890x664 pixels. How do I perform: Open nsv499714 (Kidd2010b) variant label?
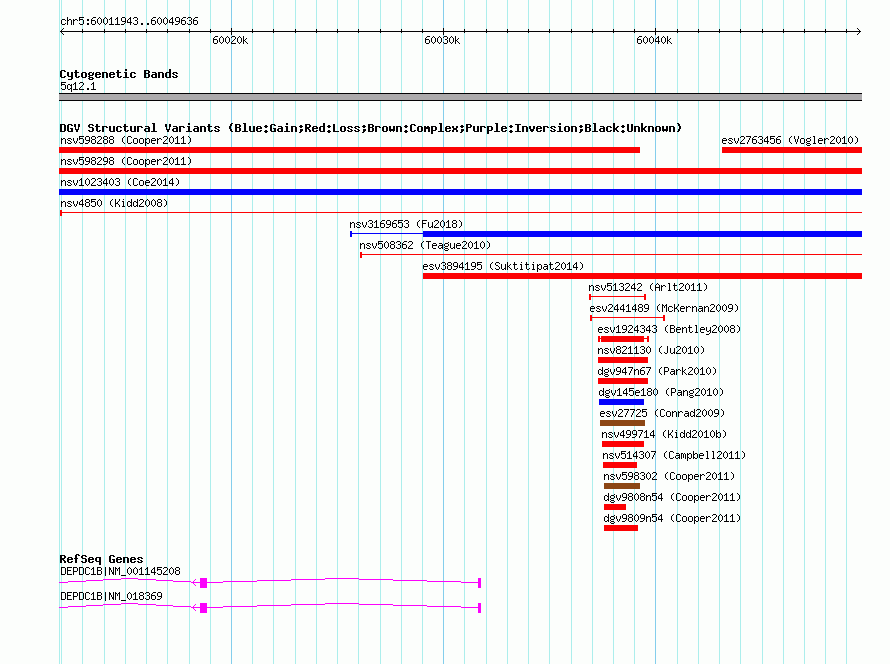click(664, 434)
